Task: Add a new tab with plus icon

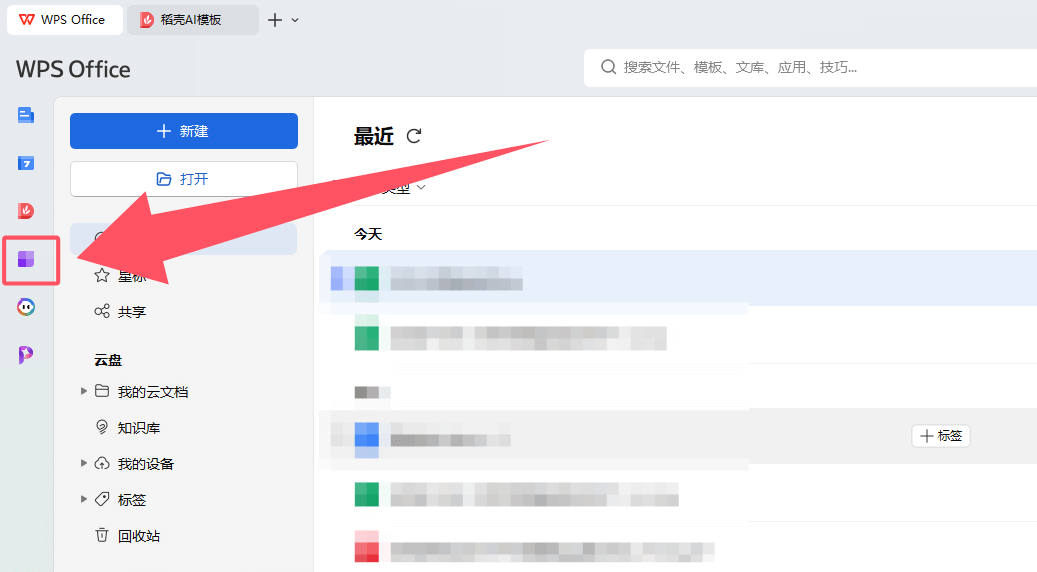Action: pos(274,20)
